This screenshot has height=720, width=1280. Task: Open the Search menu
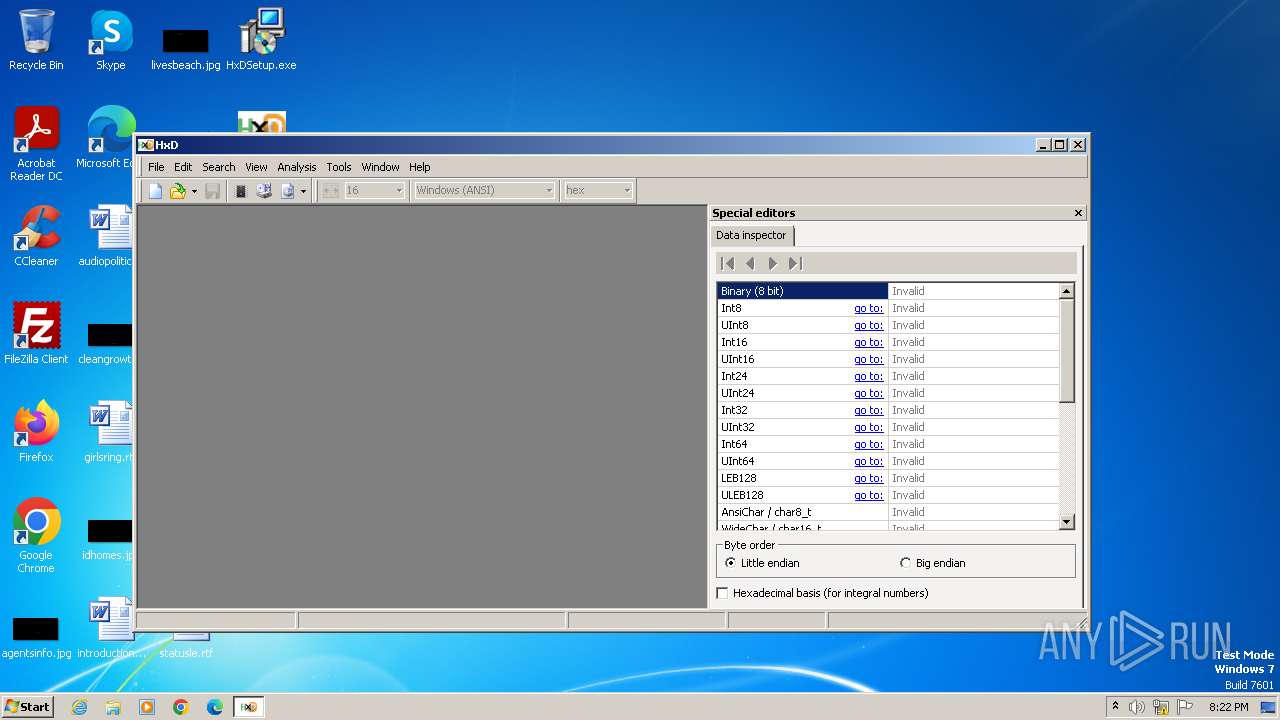[x=219, y=167]
